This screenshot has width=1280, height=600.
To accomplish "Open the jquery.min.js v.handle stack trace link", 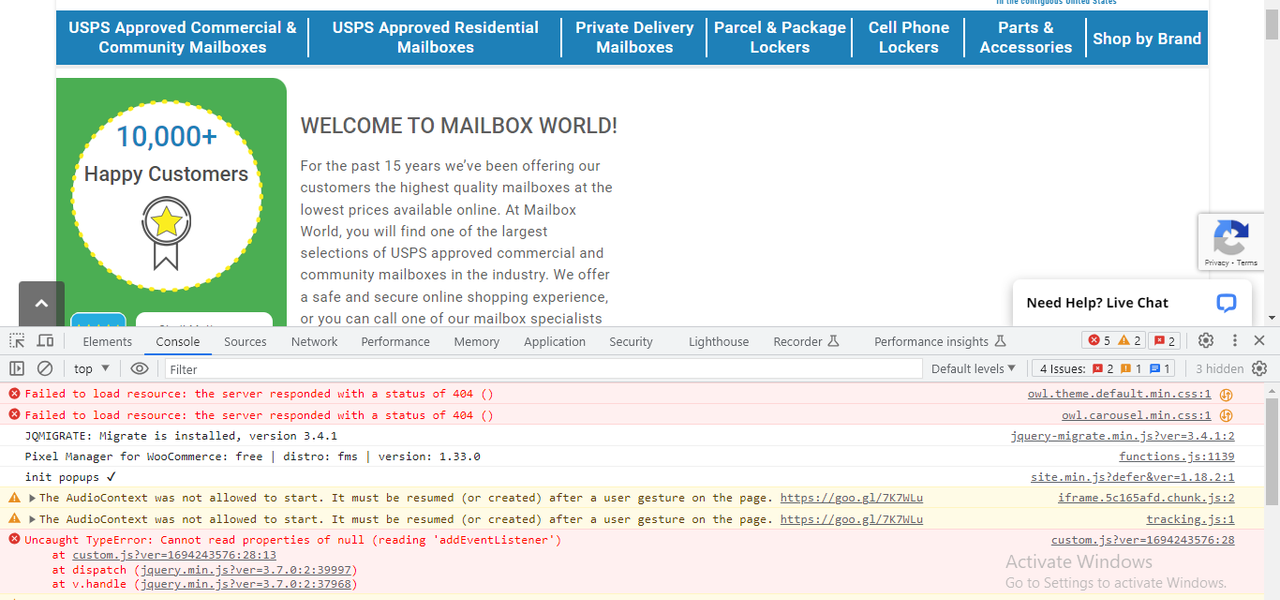I will (x=248, y=584).
